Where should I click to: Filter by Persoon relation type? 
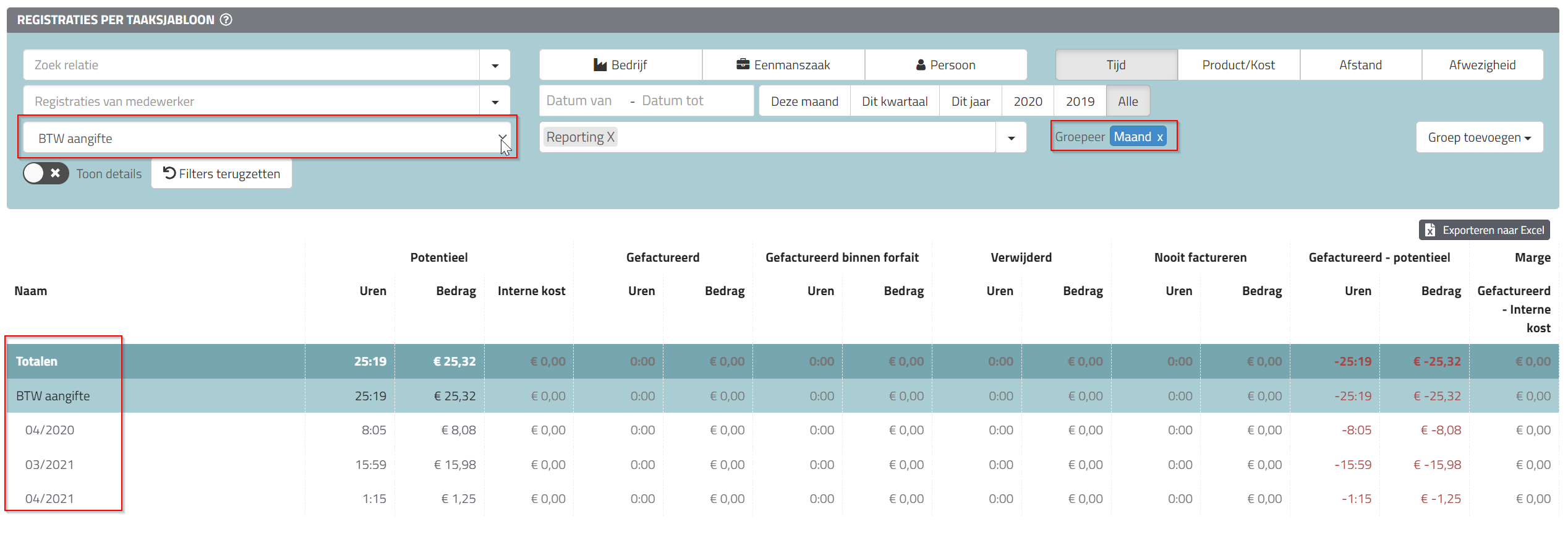point(945,65)
